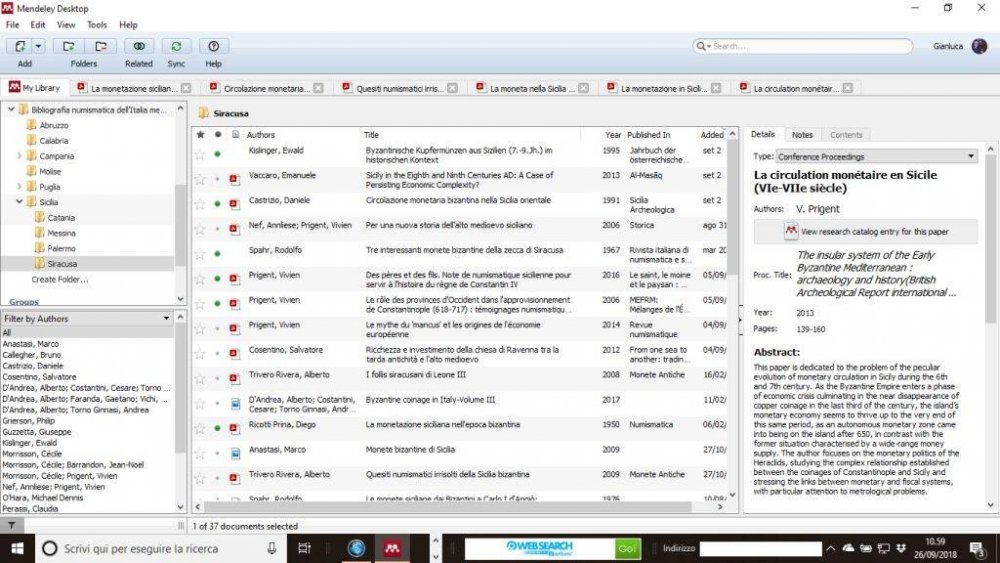Click View research catalog entry for this paper
The height and width of the screenshot is (563, 1000).
click(865, 231)
